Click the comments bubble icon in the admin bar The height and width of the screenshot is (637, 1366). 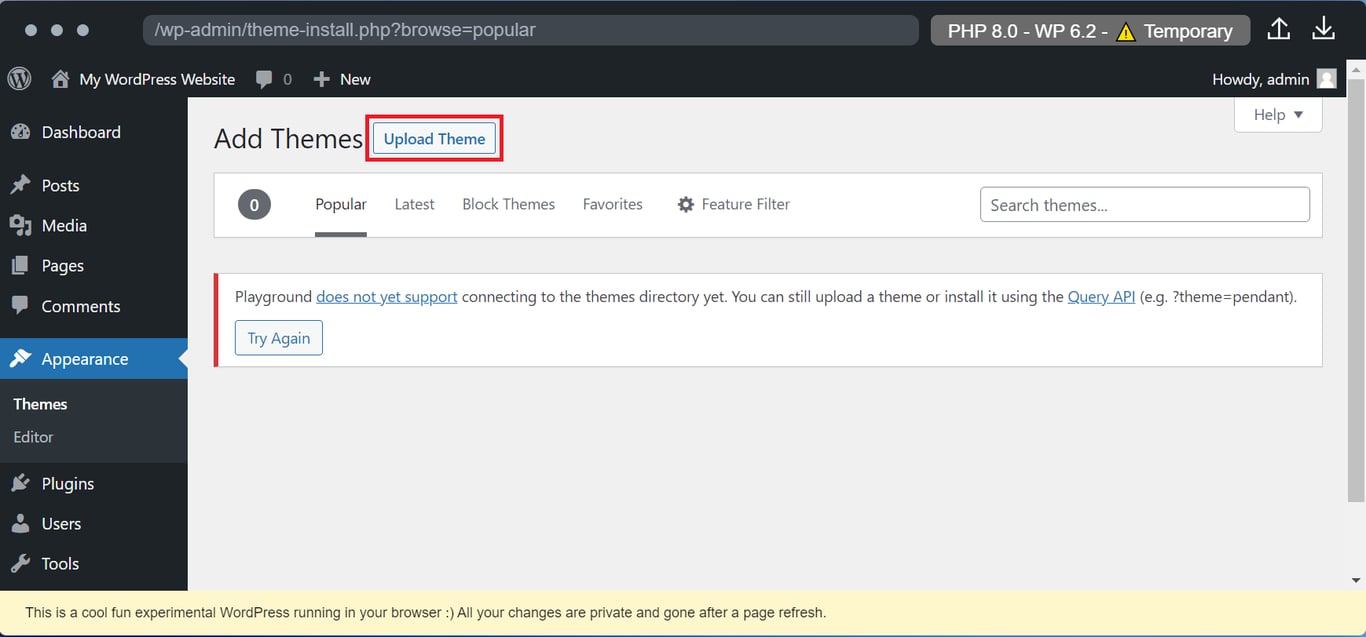261,78
